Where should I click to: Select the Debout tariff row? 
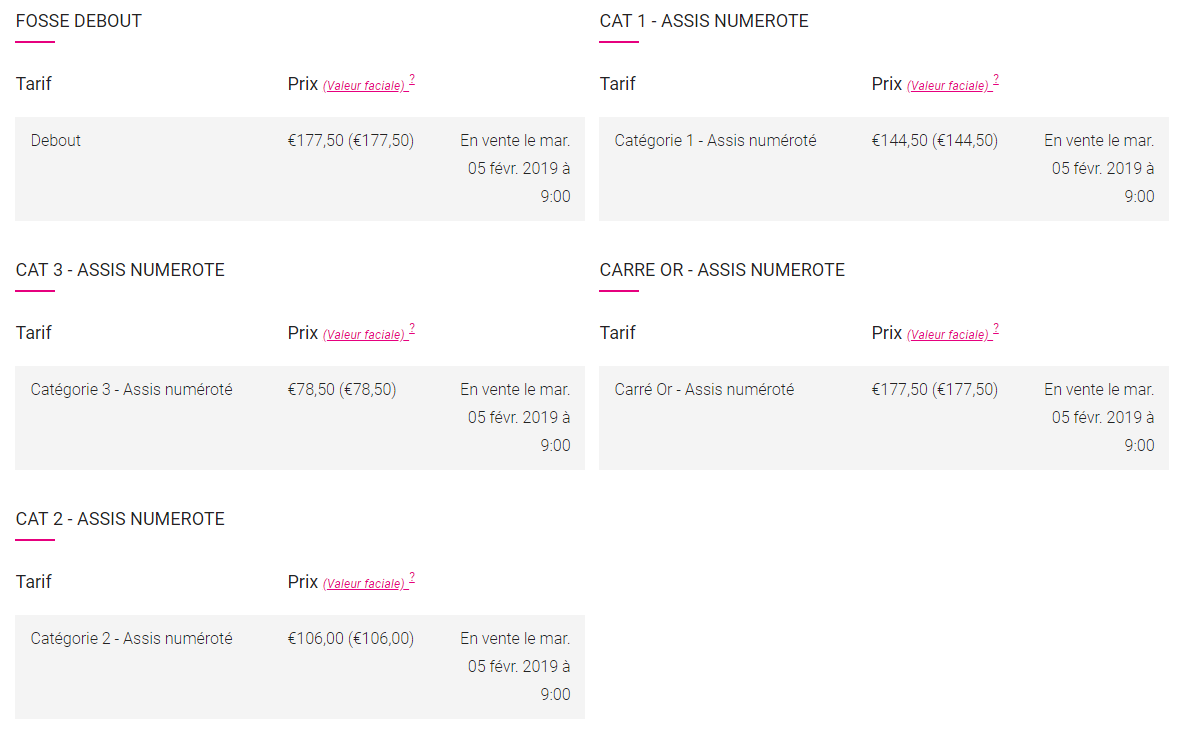point(300,169)
